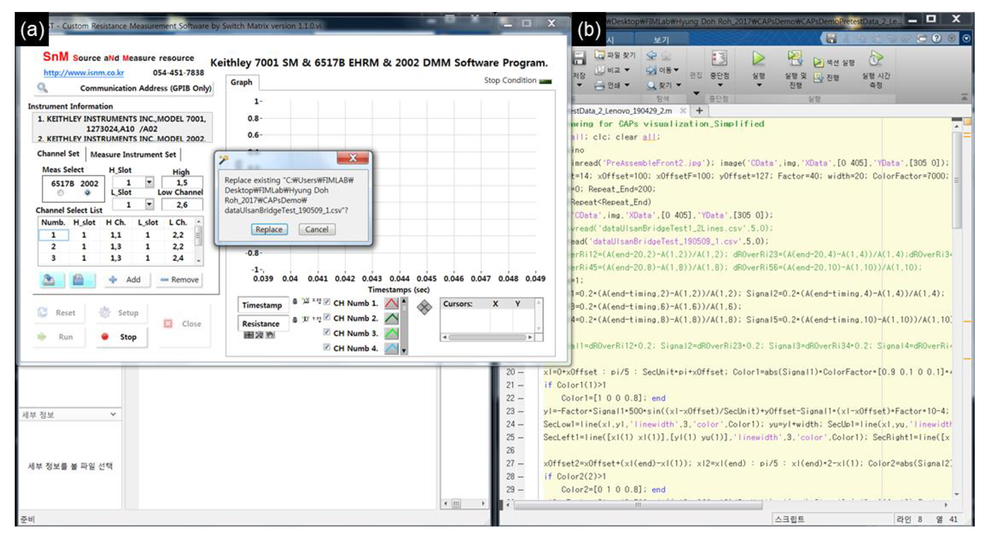This screenshot has height=537, width=986.
Task: Open the L_Slot dropdown
Action: 149,204
